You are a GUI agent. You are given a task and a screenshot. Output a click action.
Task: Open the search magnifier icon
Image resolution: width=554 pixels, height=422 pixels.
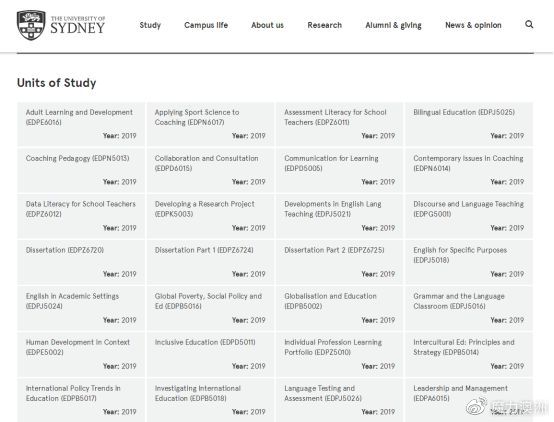[529, 24]
